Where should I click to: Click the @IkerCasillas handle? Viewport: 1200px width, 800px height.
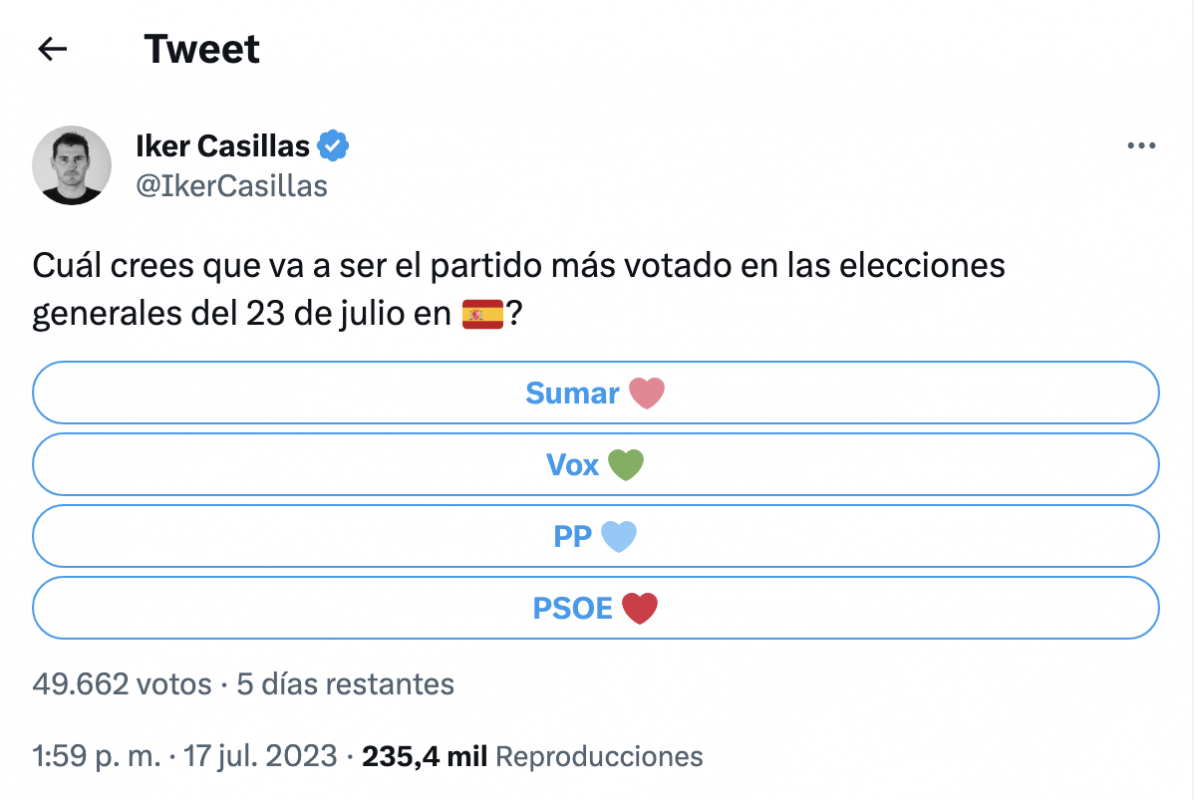[231, 186]
